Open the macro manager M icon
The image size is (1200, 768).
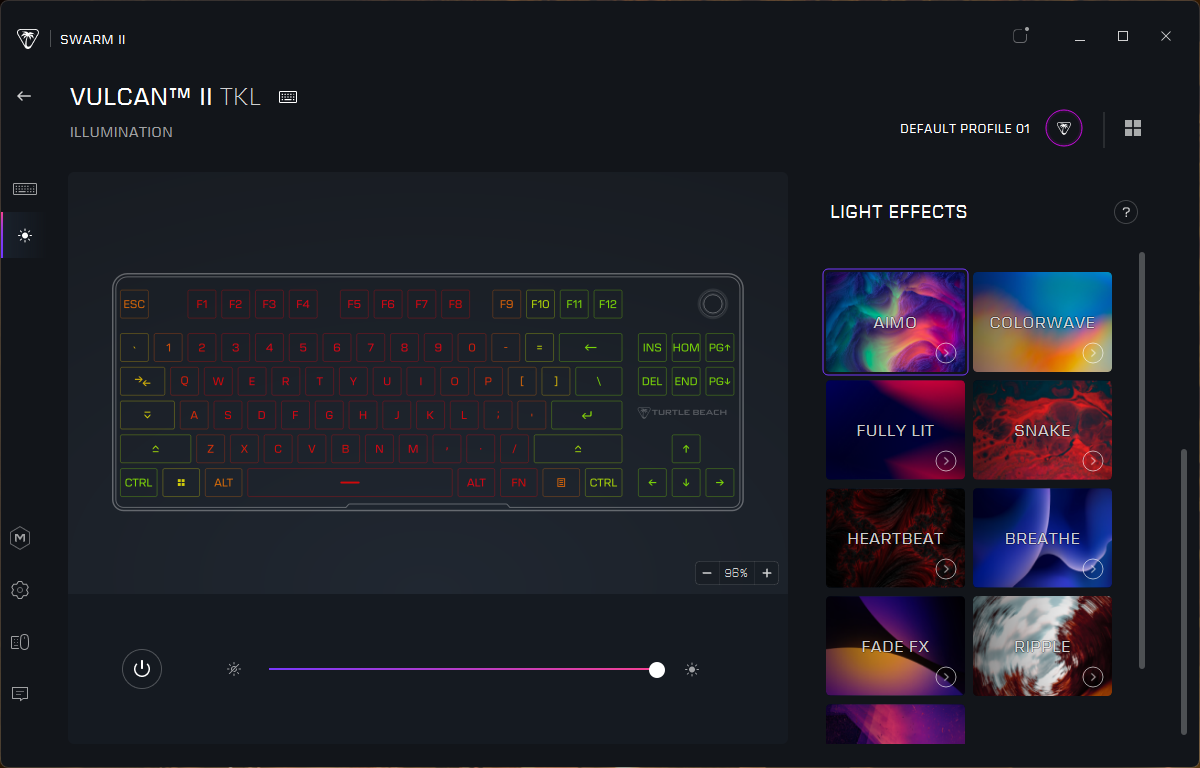(x=20, y=538)
